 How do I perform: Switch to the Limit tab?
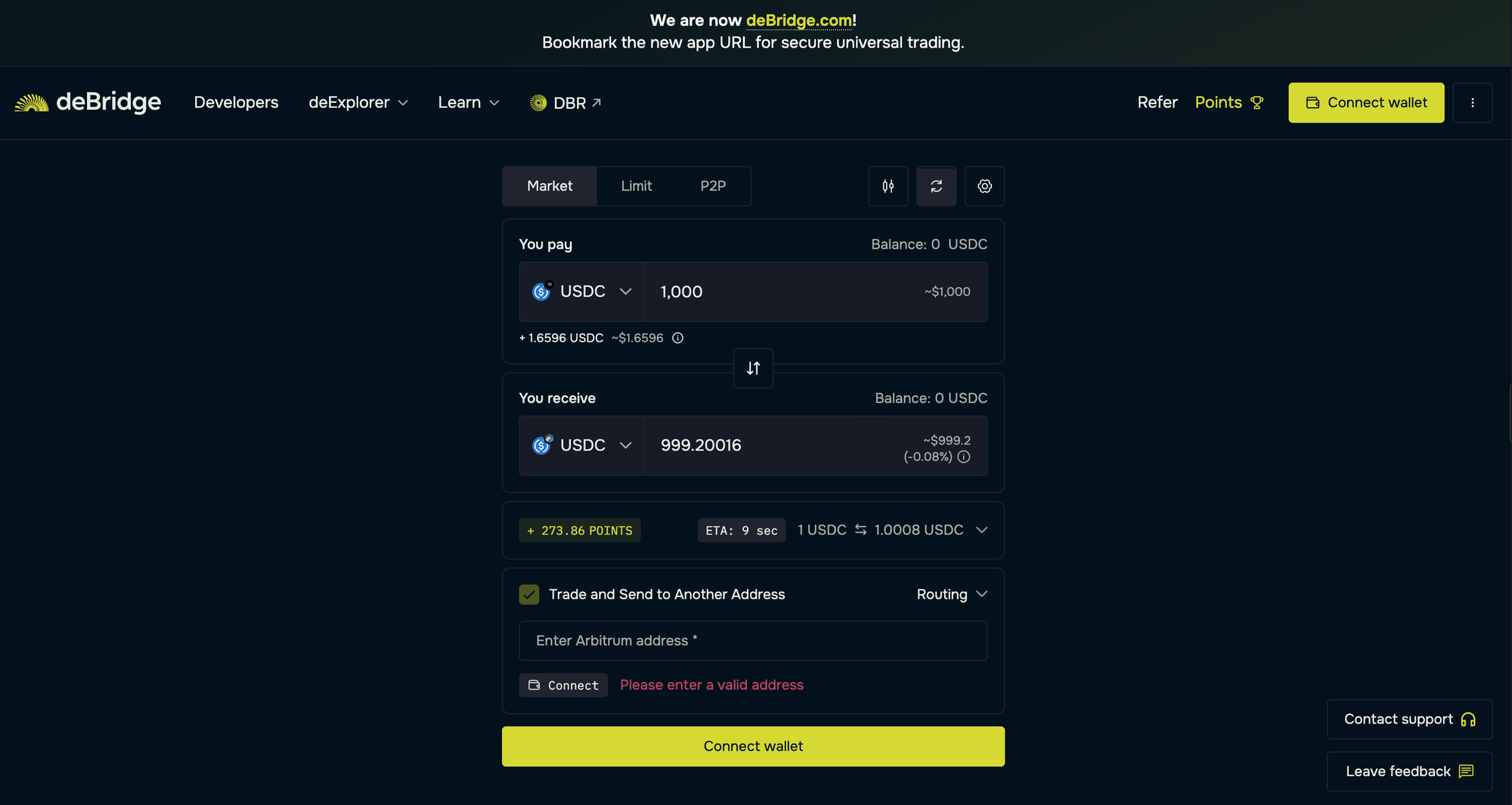(636, 186)
